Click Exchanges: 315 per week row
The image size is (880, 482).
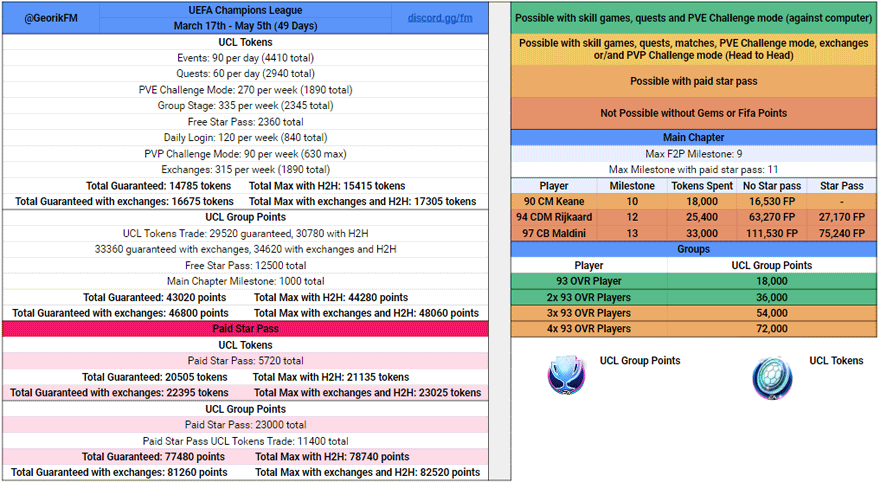tap(245, 169)
